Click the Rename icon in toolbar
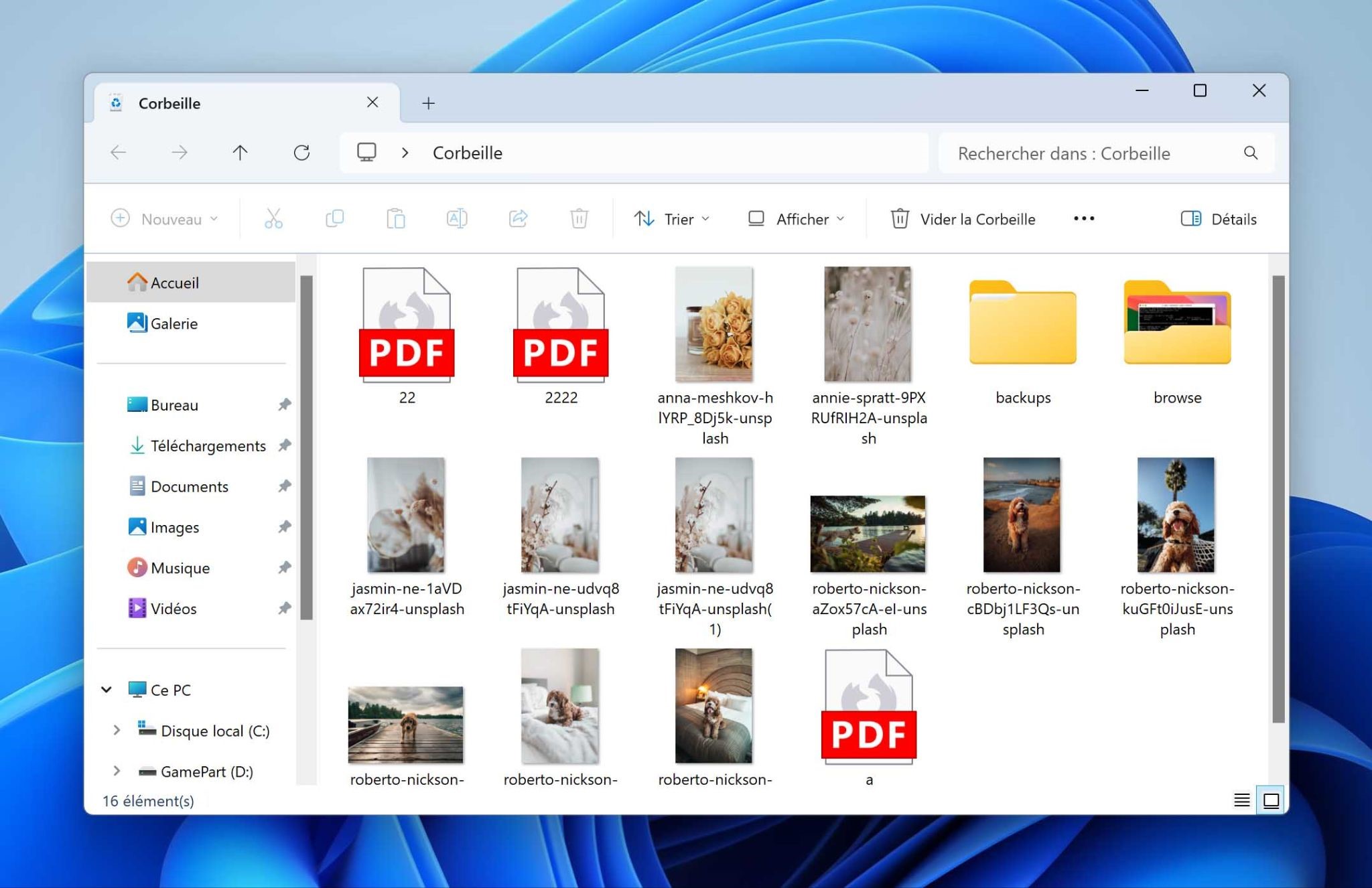 457,218
